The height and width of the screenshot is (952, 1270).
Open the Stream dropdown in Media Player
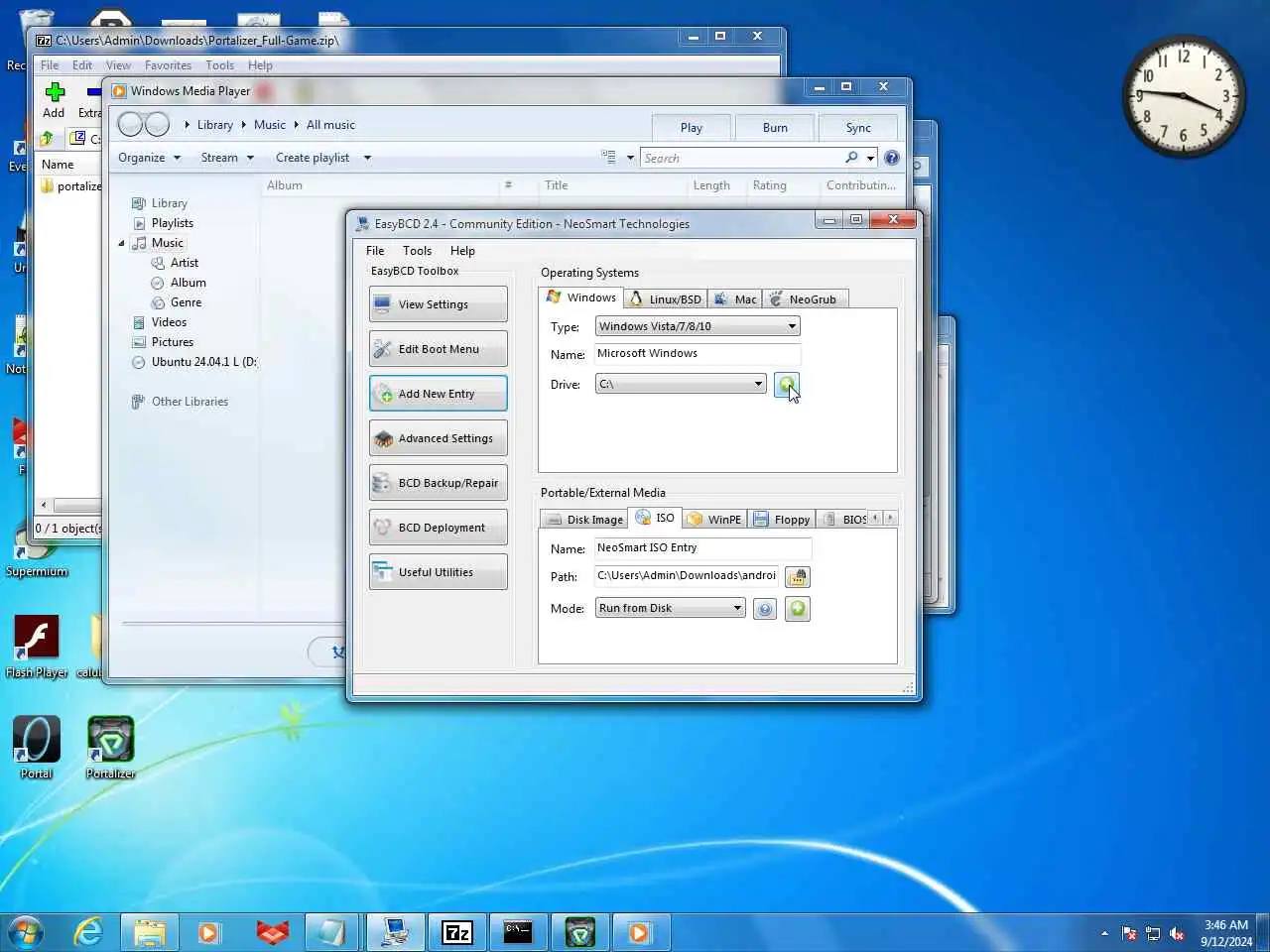(x=227, y=158)
